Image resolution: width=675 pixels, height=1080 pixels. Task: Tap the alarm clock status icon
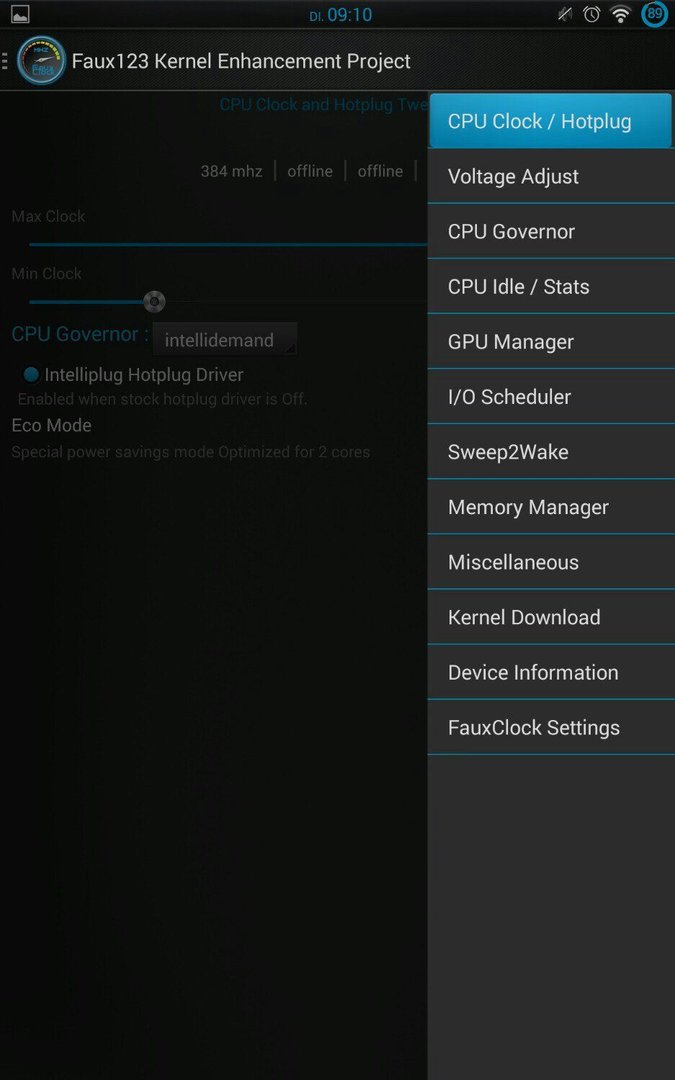(x=592, y=14)
